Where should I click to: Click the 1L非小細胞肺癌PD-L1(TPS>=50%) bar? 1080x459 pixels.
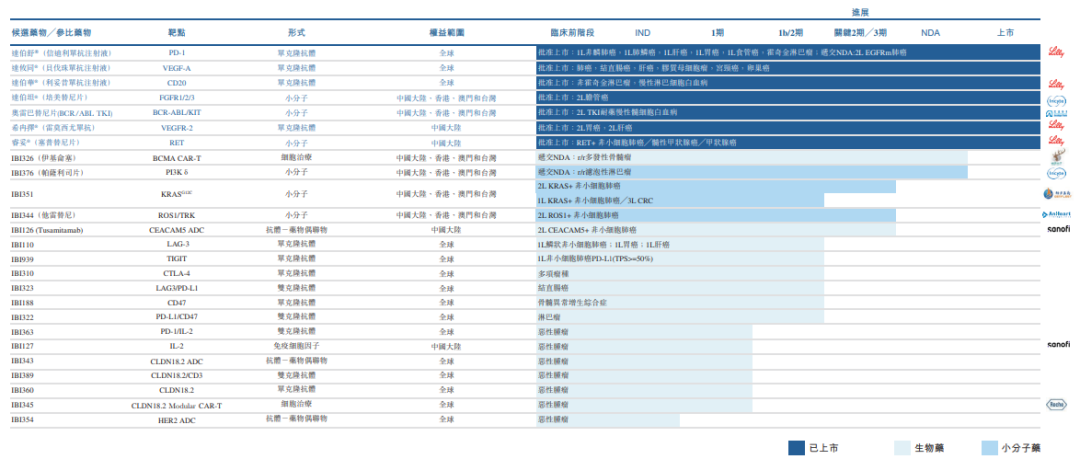tap(680, 259)
